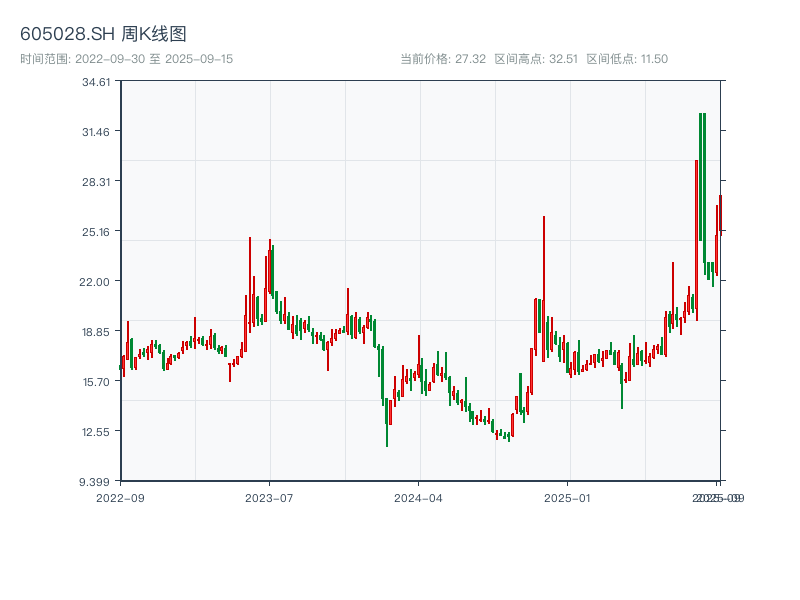The width and height of the screenshot is (800, 600).
Task: Click the 区间高点: 32.51 label
Action: tap(536, 59)
